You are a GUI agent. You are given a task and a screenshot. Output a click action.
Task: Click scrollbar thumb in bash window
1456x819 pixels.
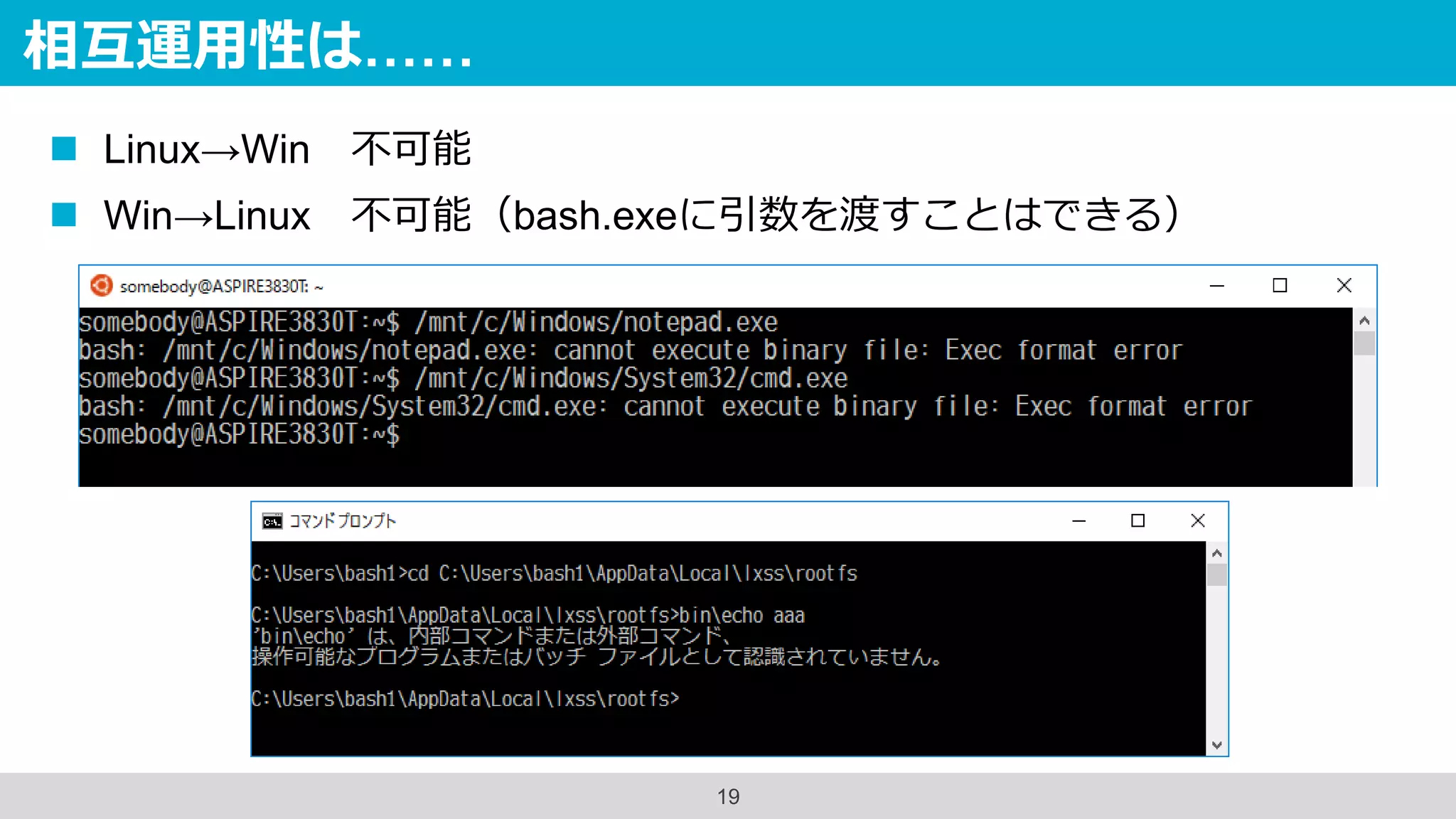tap(1364, 343)
